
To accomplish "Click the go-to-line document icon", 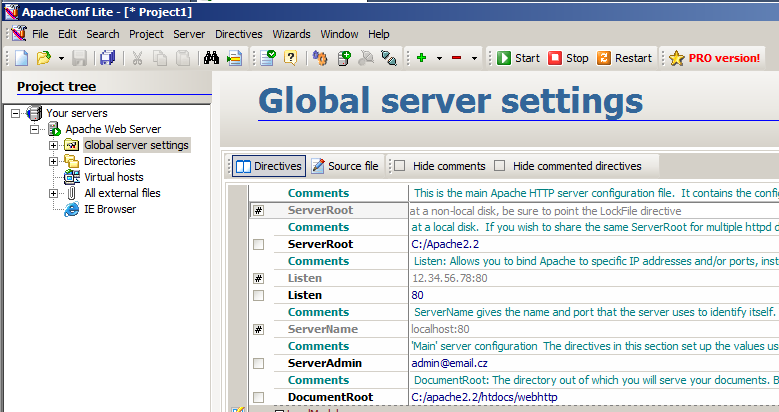I will [x=234, y=58].
